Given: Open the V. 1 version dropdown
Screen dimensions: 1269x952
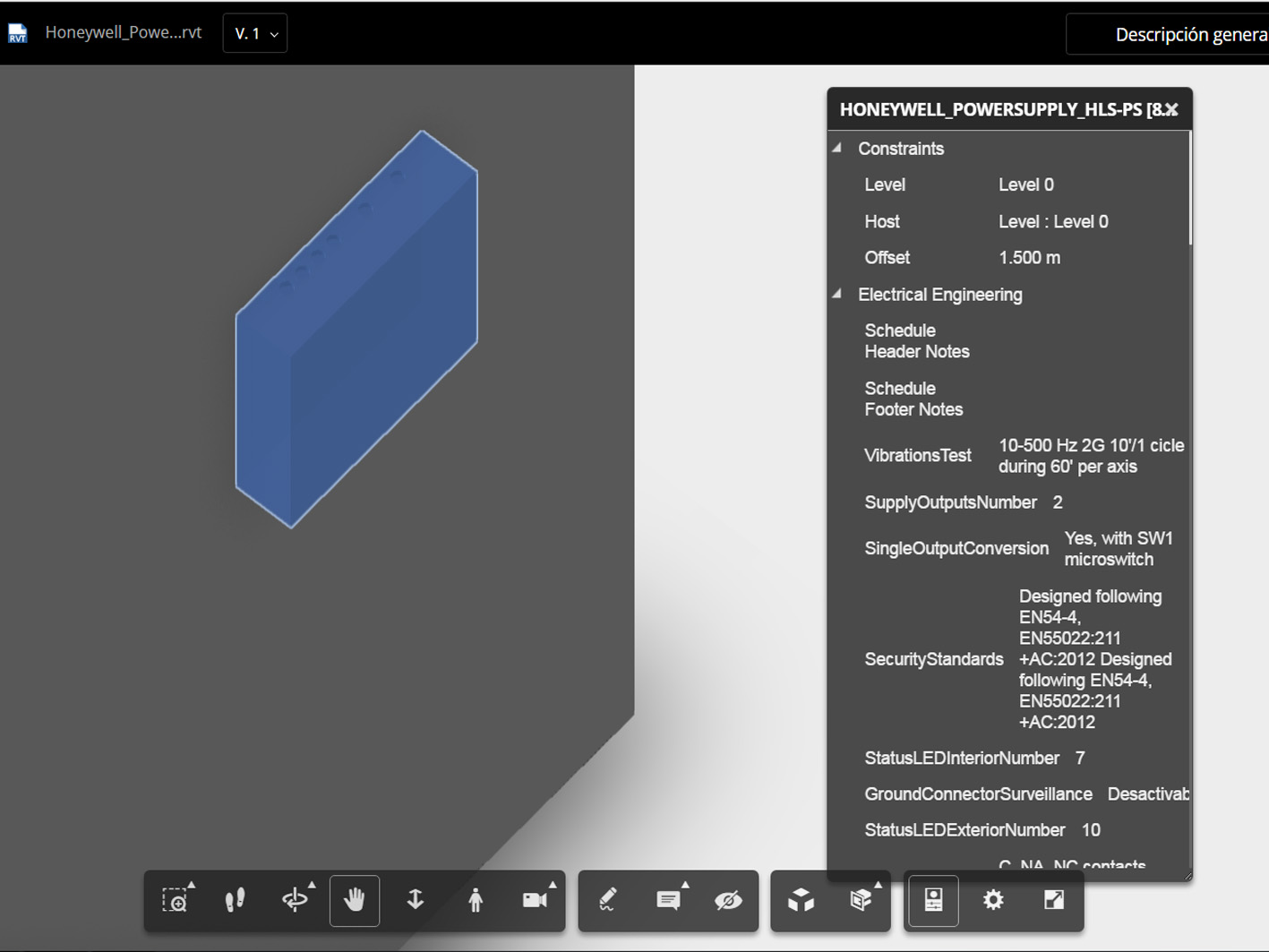Looking at the screenshot, I should tap(255, 34).
